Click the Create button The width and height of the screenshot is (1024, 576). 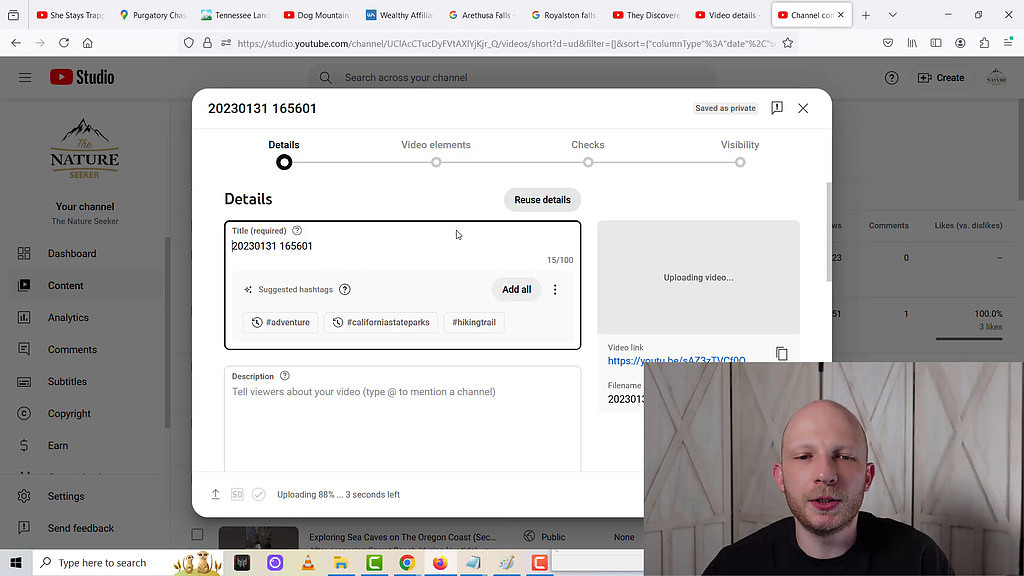(941, 78)
